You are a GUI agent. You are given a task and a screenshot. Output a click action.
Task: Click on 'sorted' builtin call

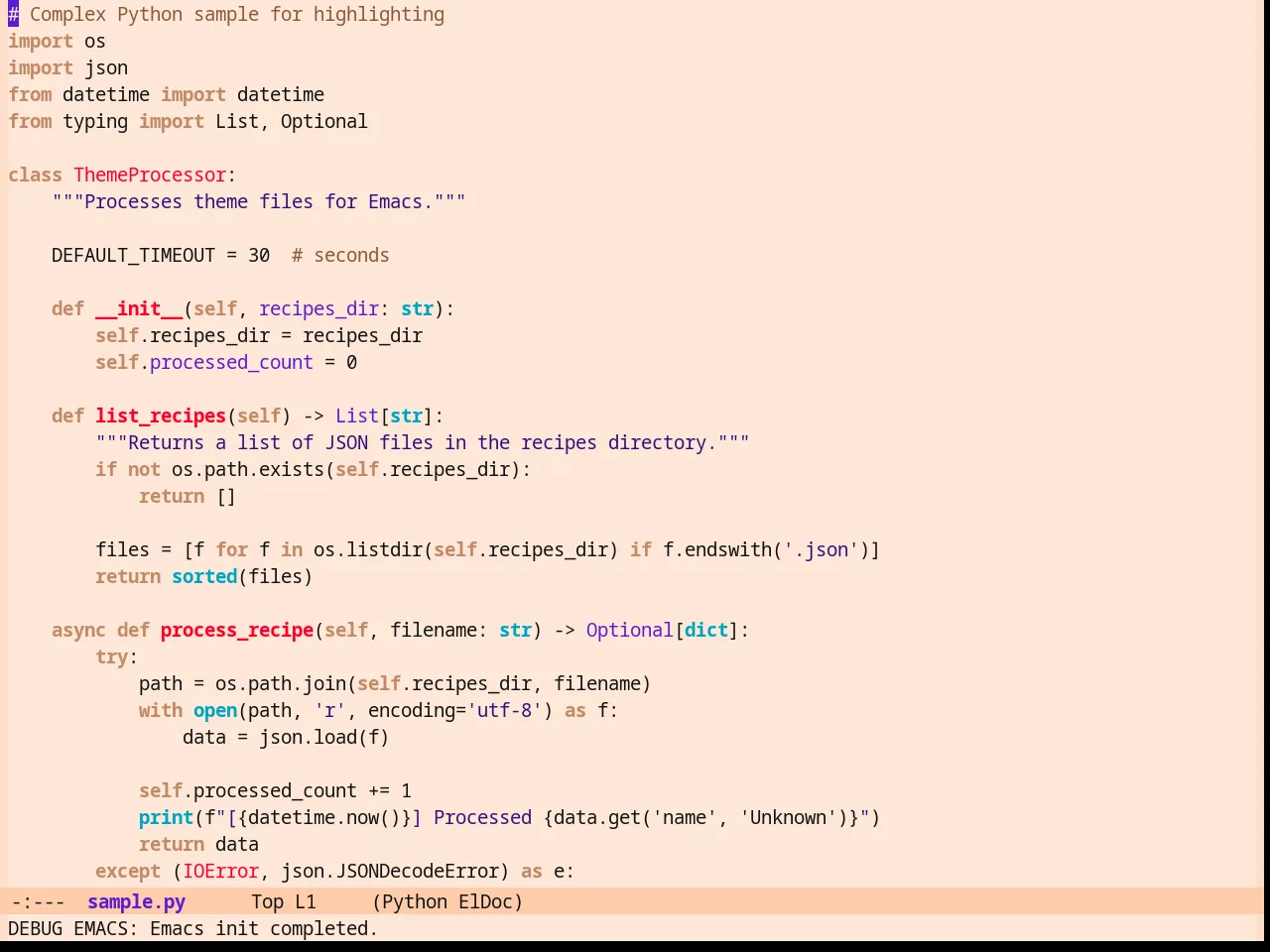(204, 576)
